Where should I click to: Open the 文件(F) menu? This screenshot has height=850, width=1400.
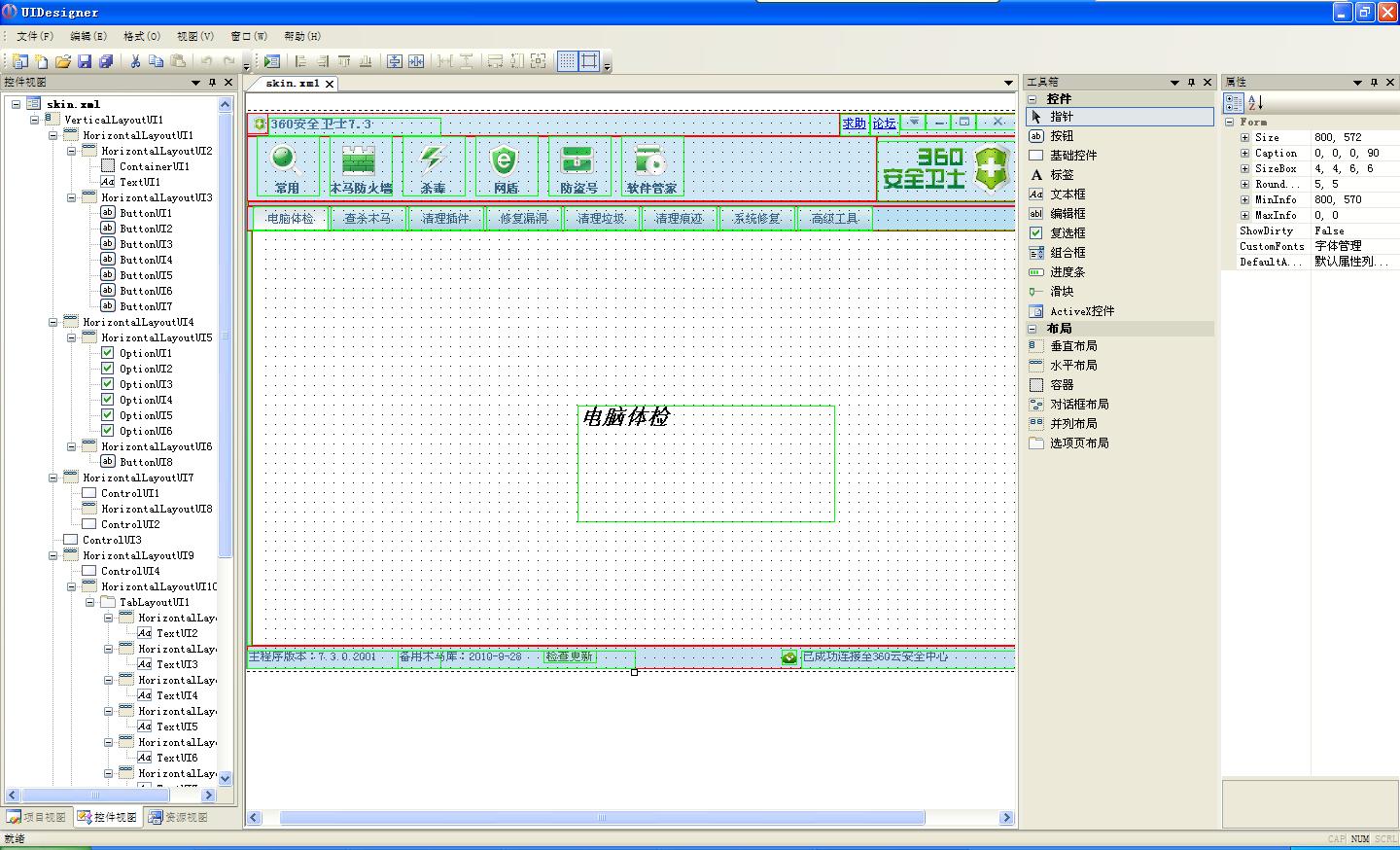(x=36, y=36)
